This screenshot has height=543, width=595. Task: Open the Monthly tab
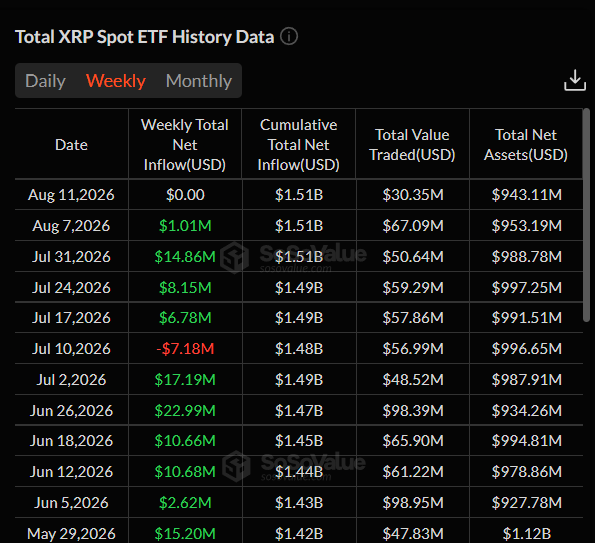coord(199,81)
